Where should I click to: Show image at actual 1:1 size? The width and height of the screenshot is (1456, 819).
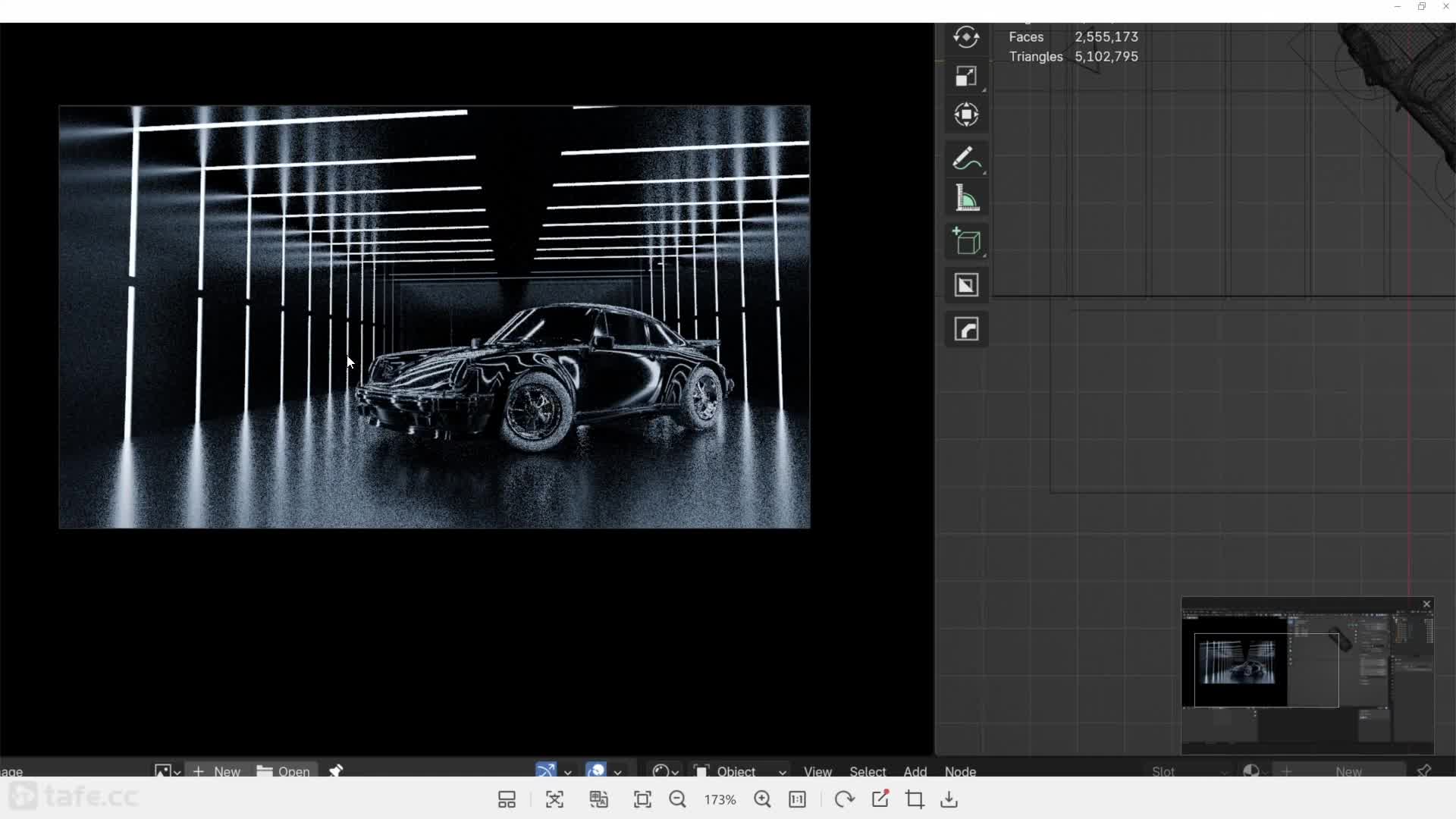pyautogui.click(x=797, y=799)
